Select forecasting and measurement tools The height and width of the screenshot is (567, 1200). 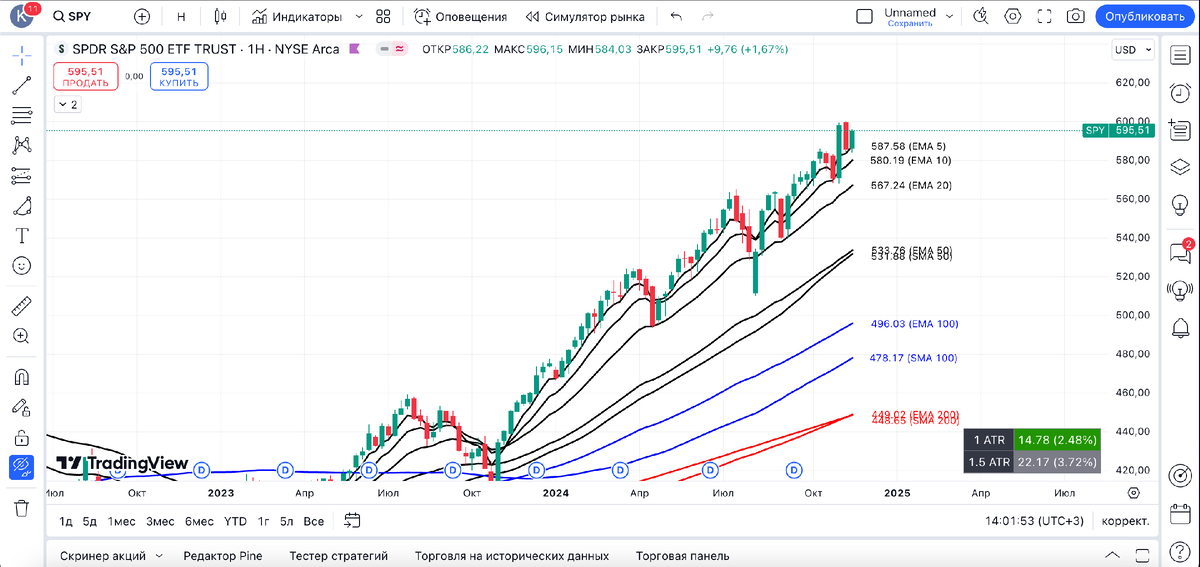pos(21,176)
